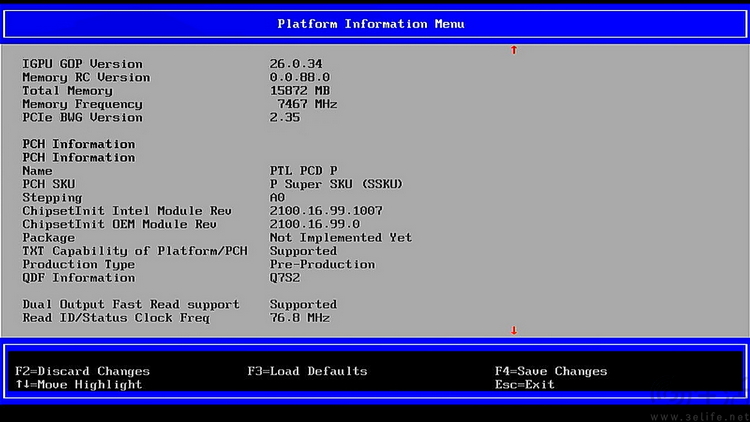Select the Memory RC Version entry
This screenshot has height=422, width=750.
coord(86,78)
